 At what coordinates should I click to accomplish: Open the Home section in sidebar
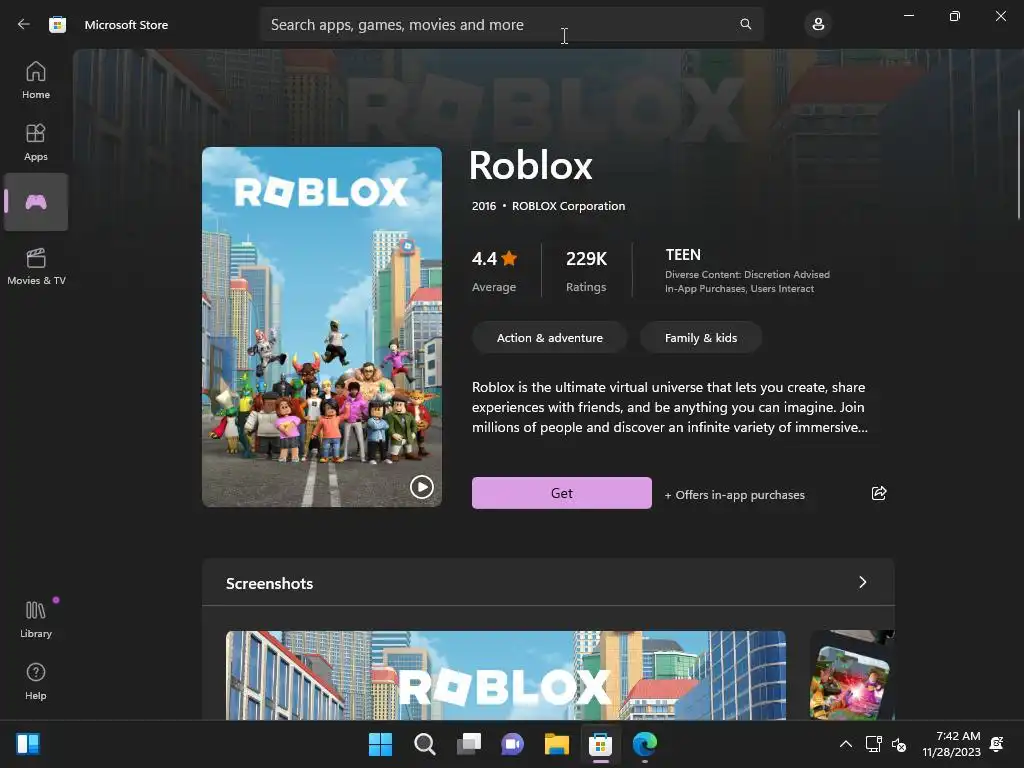click(36, 80)
